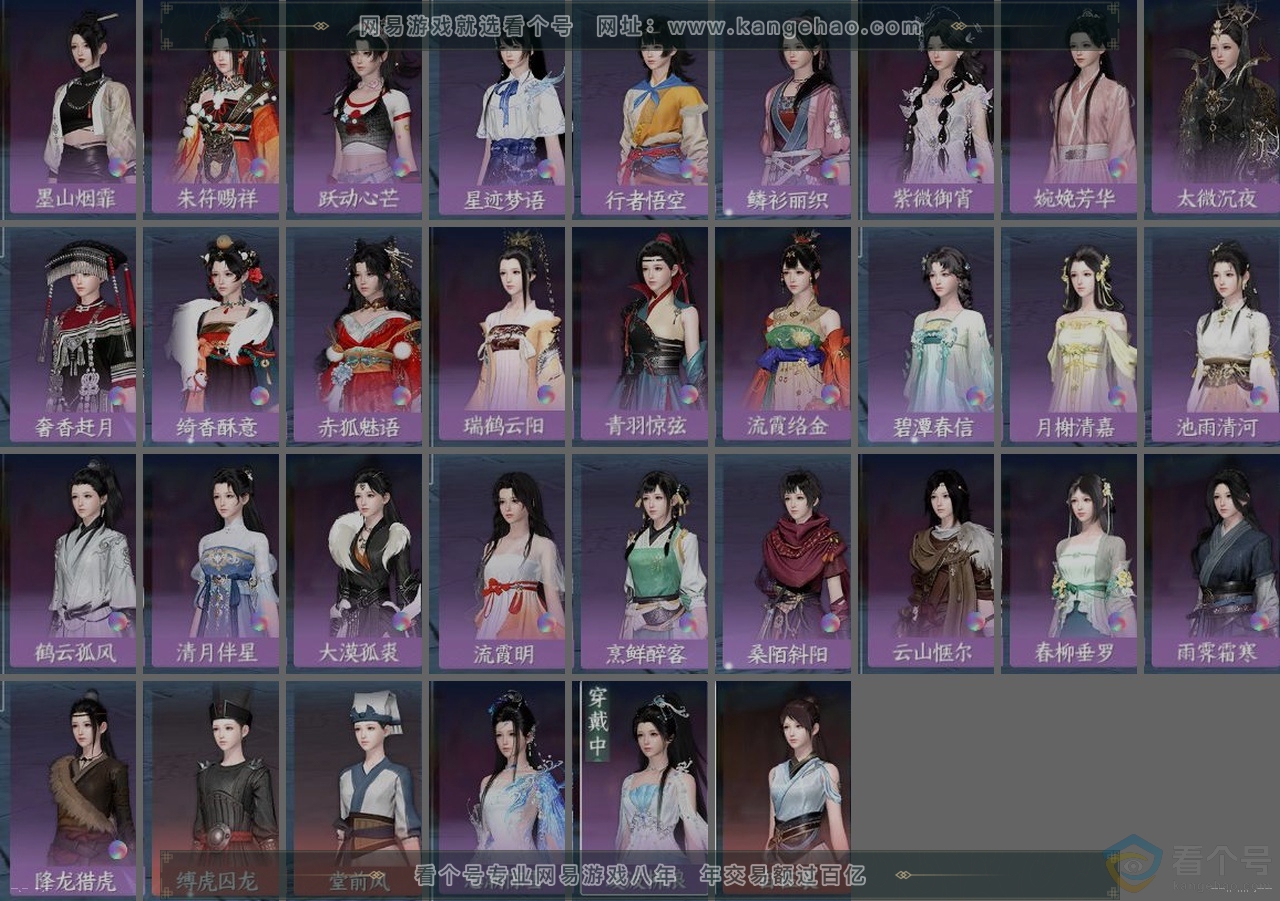Click the dye icon on 星迹梦语 card
The height and width of the screenshot is (901, 1280).
click(546, 168)
